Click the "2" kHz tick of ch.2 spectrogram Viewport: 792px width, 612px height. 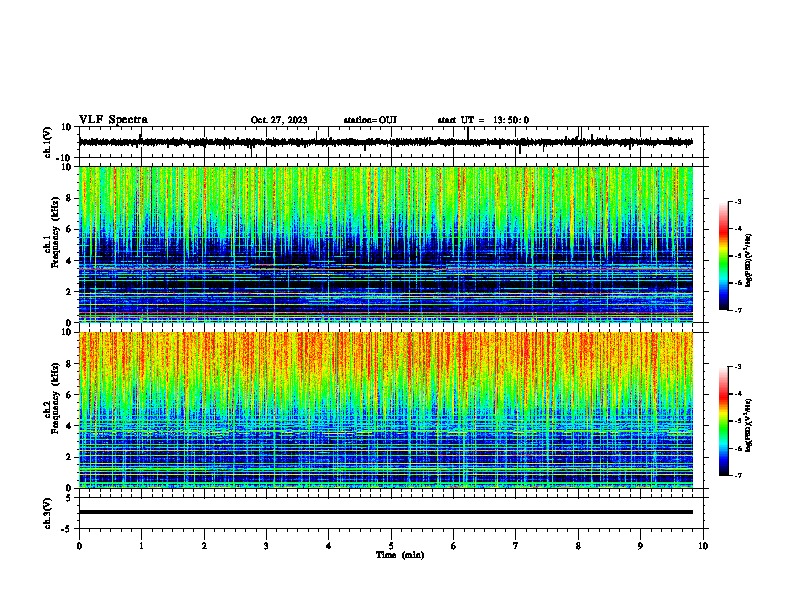(x=69, y=457)
